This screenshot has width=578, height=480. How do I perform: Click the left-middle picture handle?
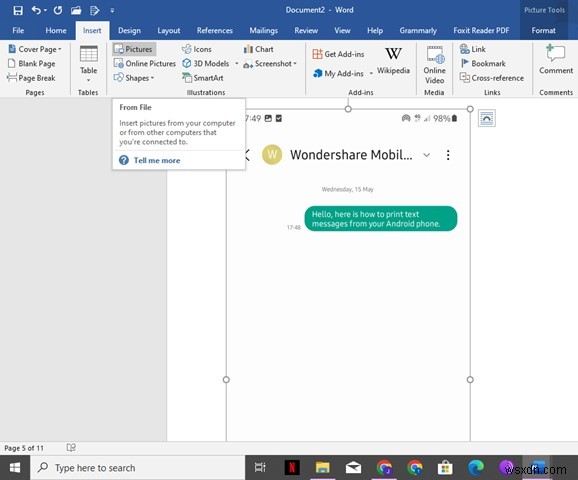tap(226, 380)
